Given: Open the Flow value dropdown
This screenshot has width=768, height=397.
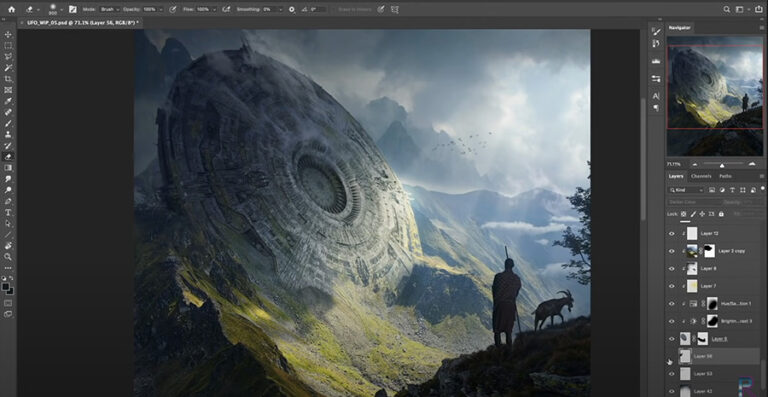Looking at the screenshot, I should pos(214,9).
